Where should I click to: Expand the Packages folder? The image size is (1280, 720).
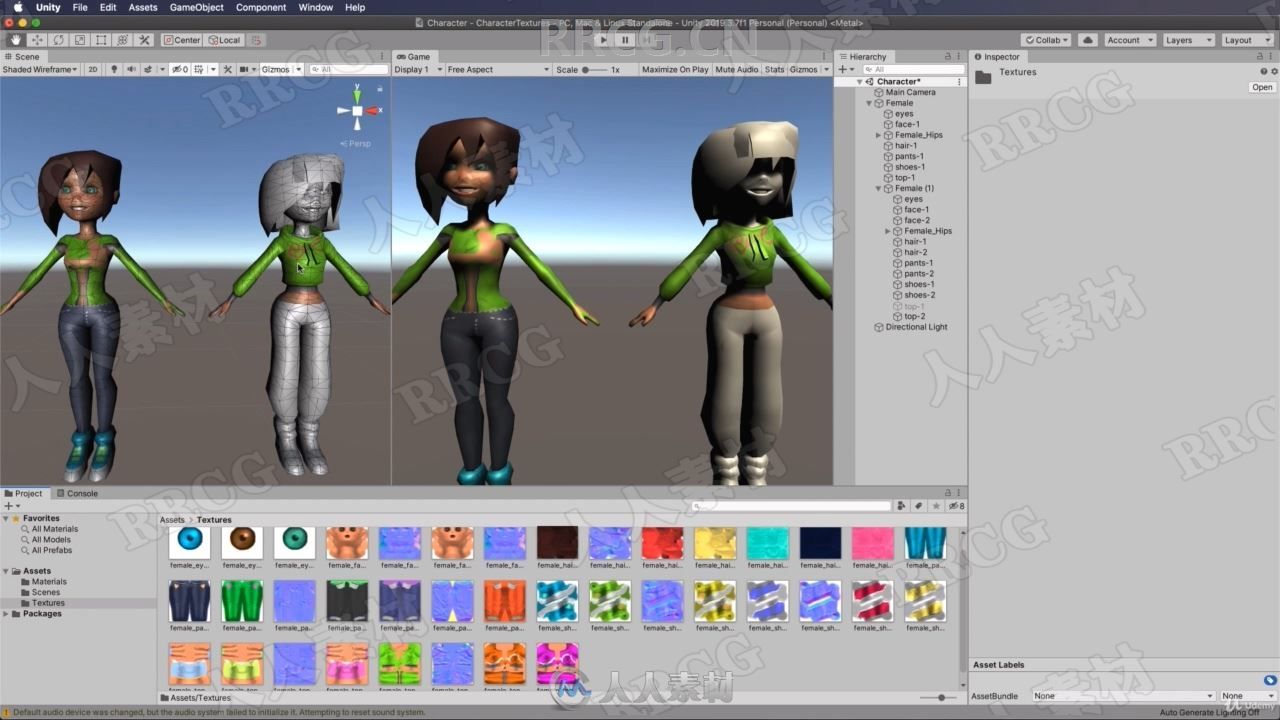6,614
